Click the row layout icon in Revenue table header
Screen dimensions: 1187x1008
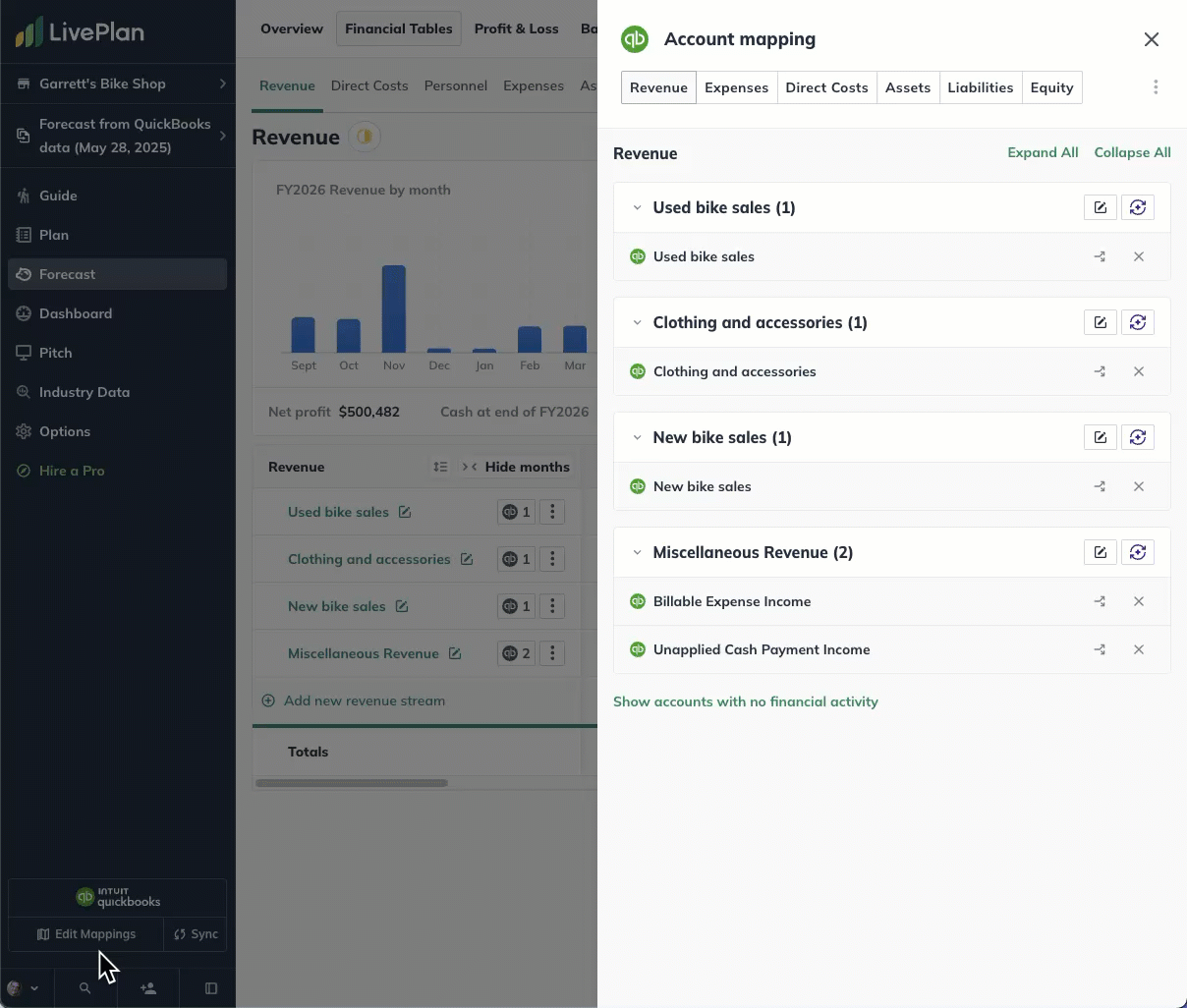point(440,467)
